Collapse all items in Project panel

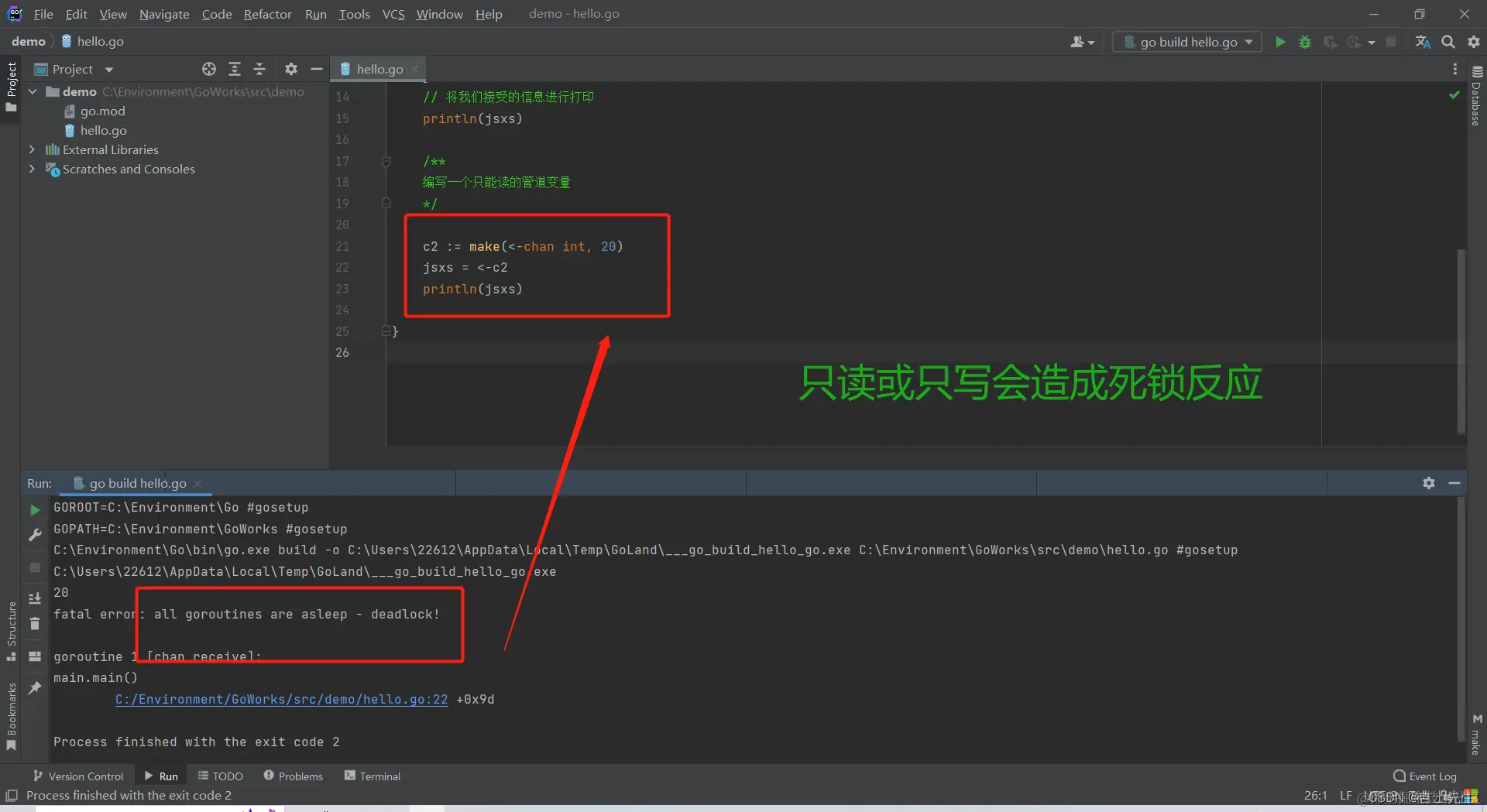[x=259, y=69]
